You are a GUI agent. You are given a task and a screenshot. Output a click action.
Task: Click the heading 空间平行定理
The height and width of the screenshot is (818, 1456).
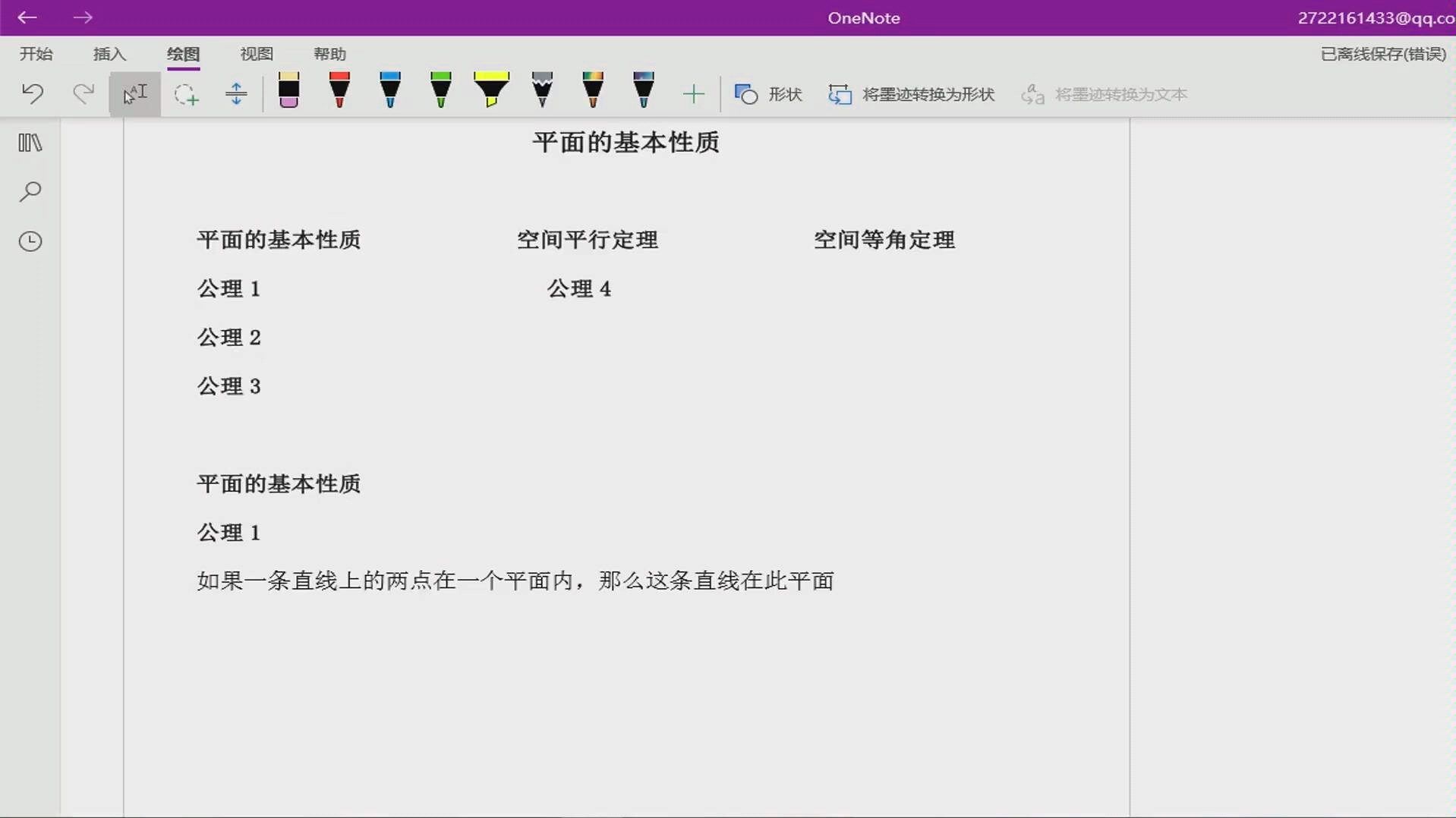(588, 240)
